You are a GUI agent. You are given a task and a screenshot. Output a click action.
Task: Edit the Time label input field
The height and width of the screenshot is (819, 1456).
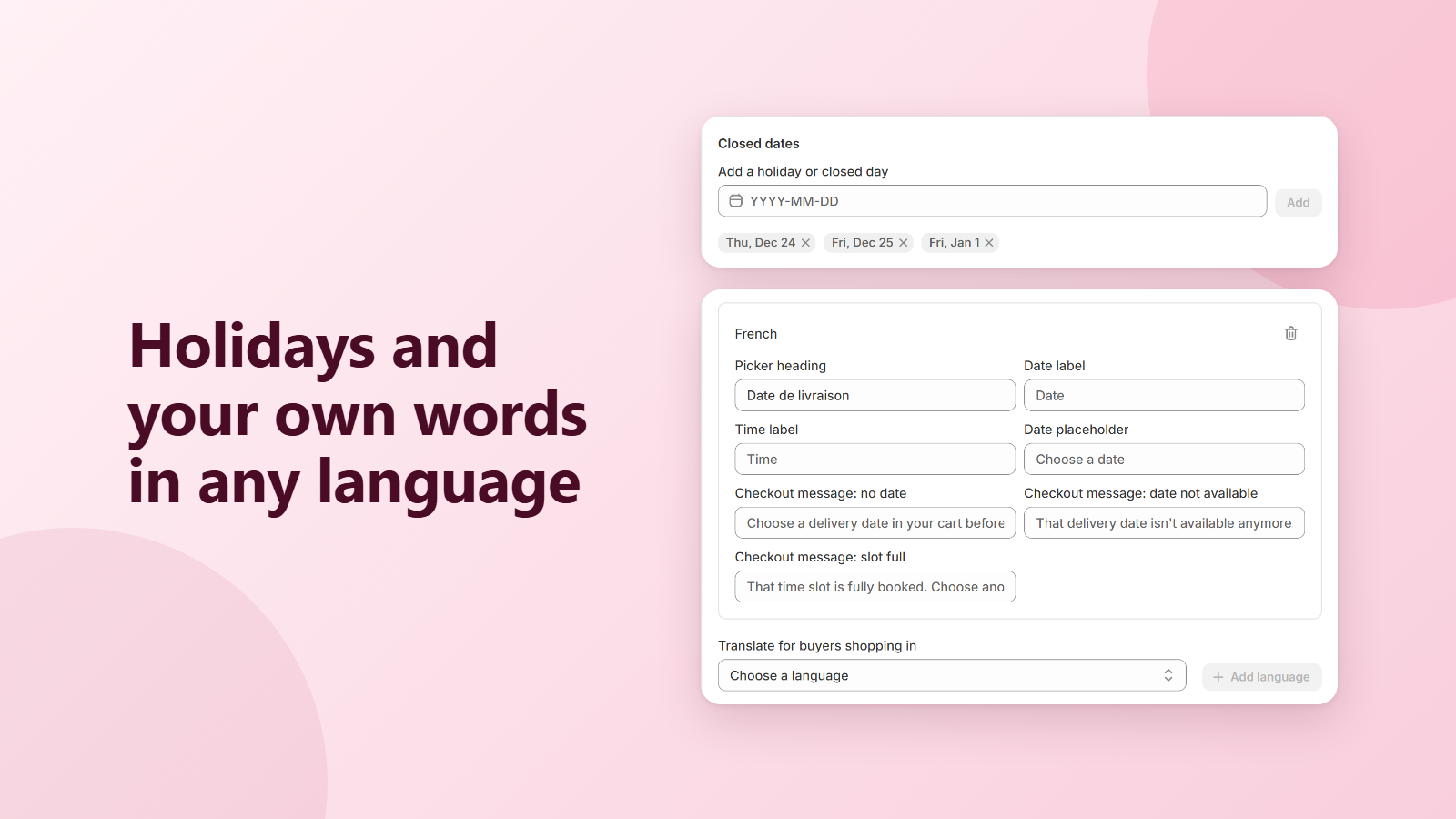pyautogui.click(x=875, y=460)
